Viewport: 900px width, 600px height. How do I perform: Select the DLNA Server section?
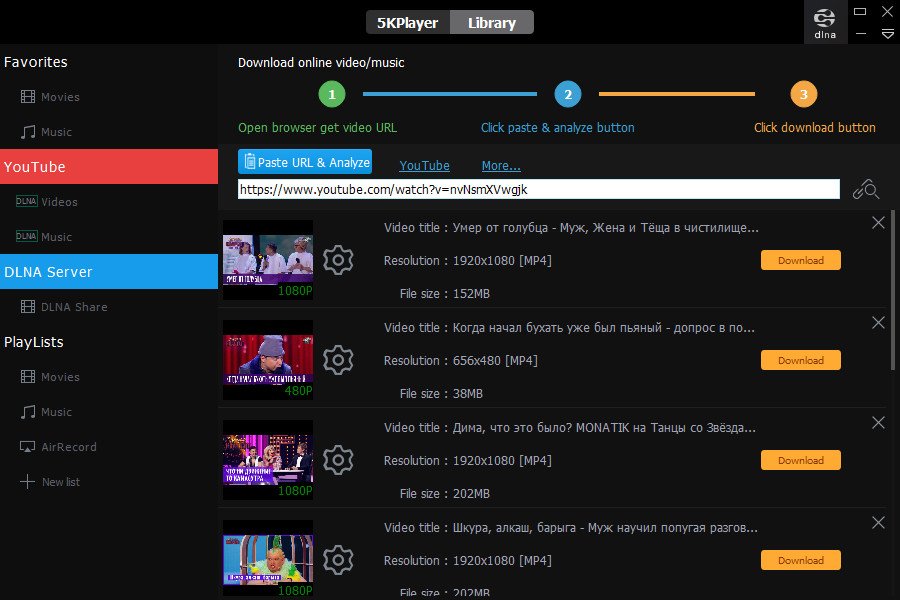[x=109, y=272]
